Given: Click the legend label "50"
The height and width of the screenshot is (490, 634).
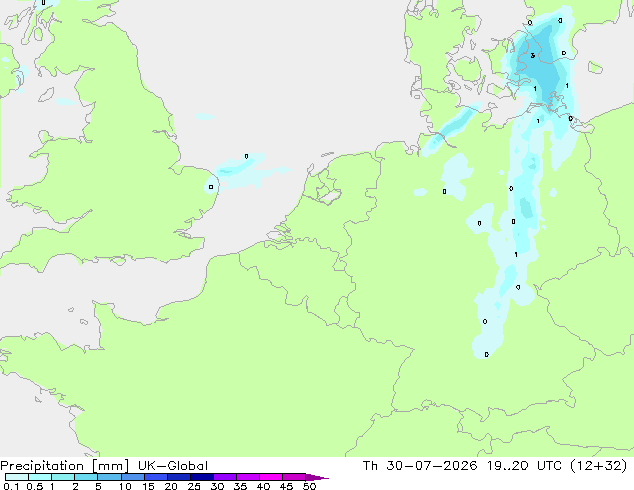Looking at the screenshot, I should tap(309, 486).
